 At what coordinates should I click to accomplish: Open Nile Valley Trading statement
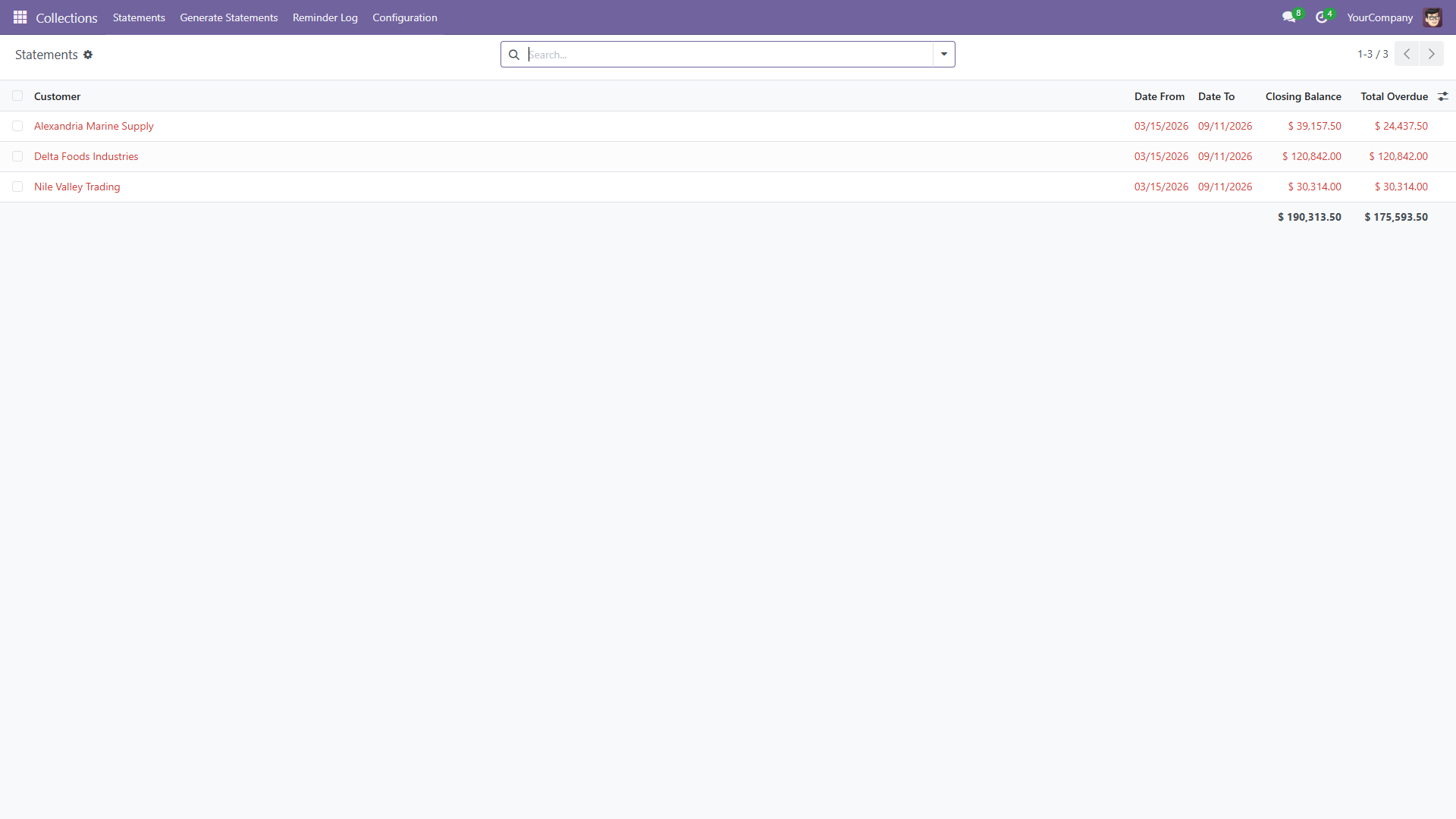[77, 187]
